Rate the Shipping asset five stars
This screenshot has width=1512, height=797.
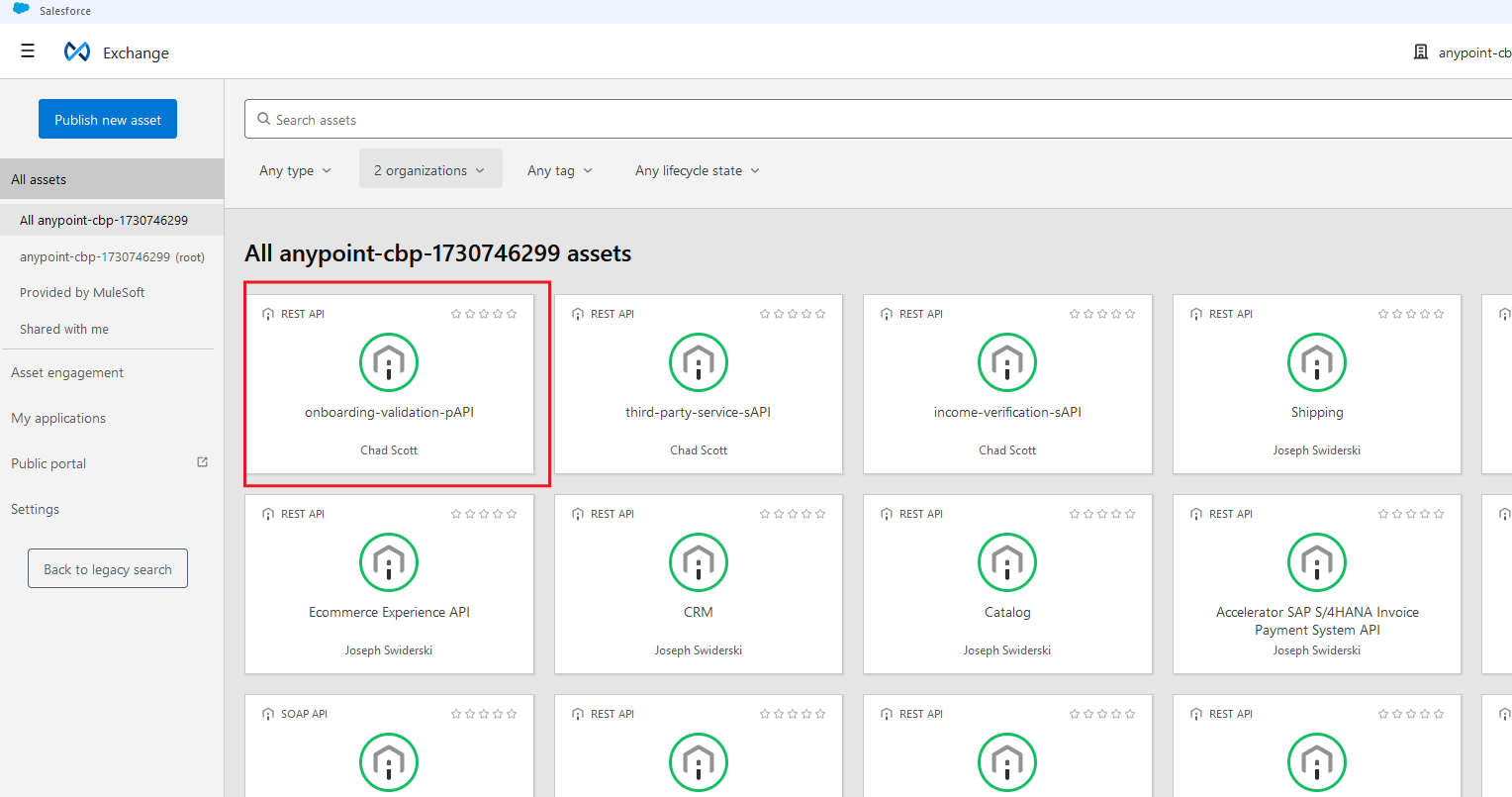click(1439, 314)
